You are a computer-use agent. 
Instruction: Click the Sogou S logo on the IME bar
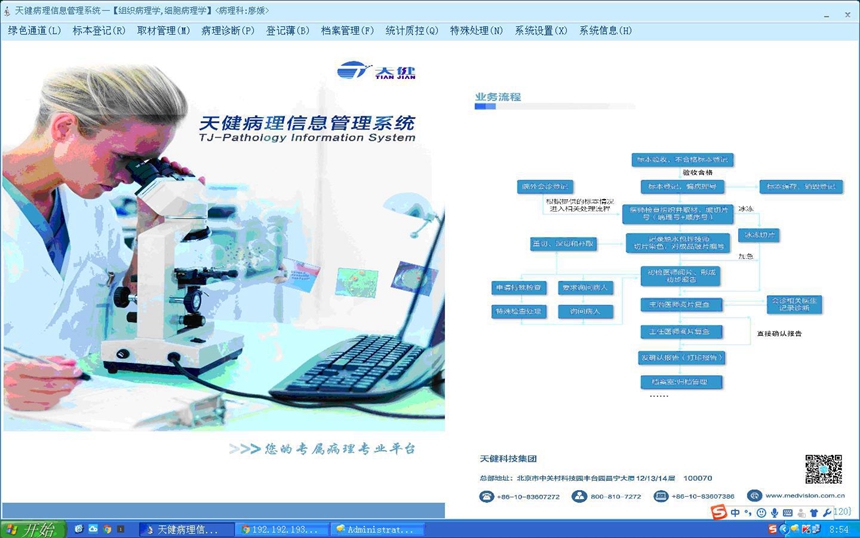(718, 512)
